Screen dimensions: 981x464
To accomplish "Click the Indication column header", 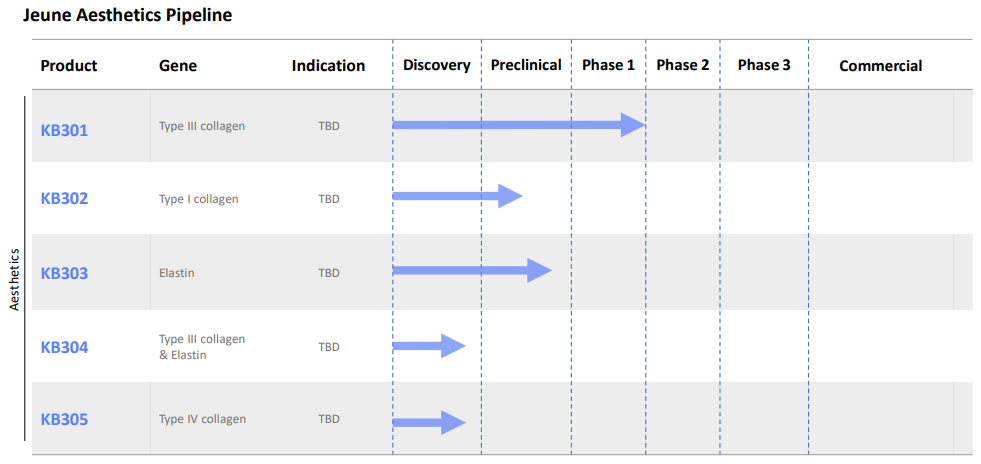I will click(328, 66).
